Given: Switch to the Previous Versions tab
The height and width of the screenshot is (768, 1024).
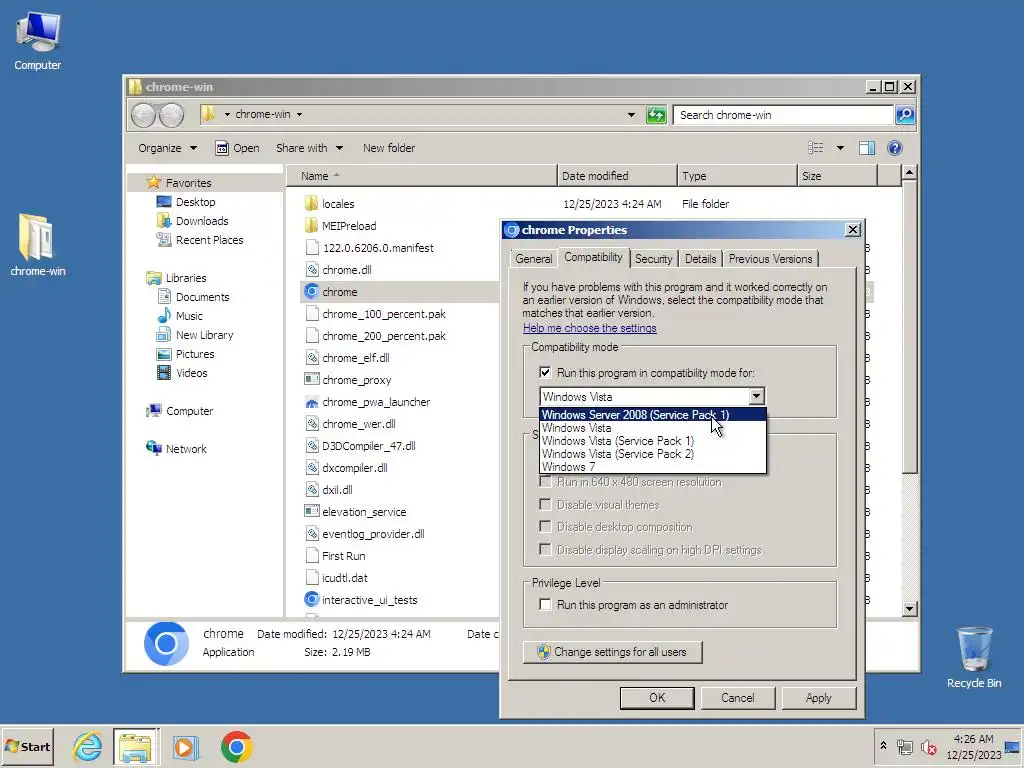Looking at the screenshot, I should tap(770, 259).
